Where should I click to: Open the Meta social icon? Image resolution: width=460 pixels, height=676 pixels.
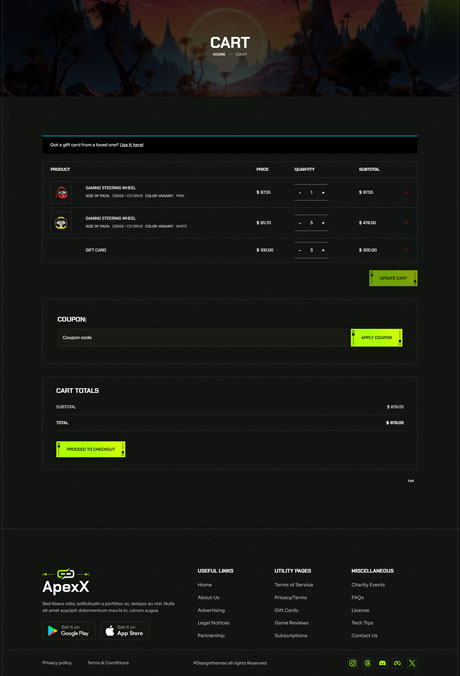pyautogui.click(x=397, y=663)
